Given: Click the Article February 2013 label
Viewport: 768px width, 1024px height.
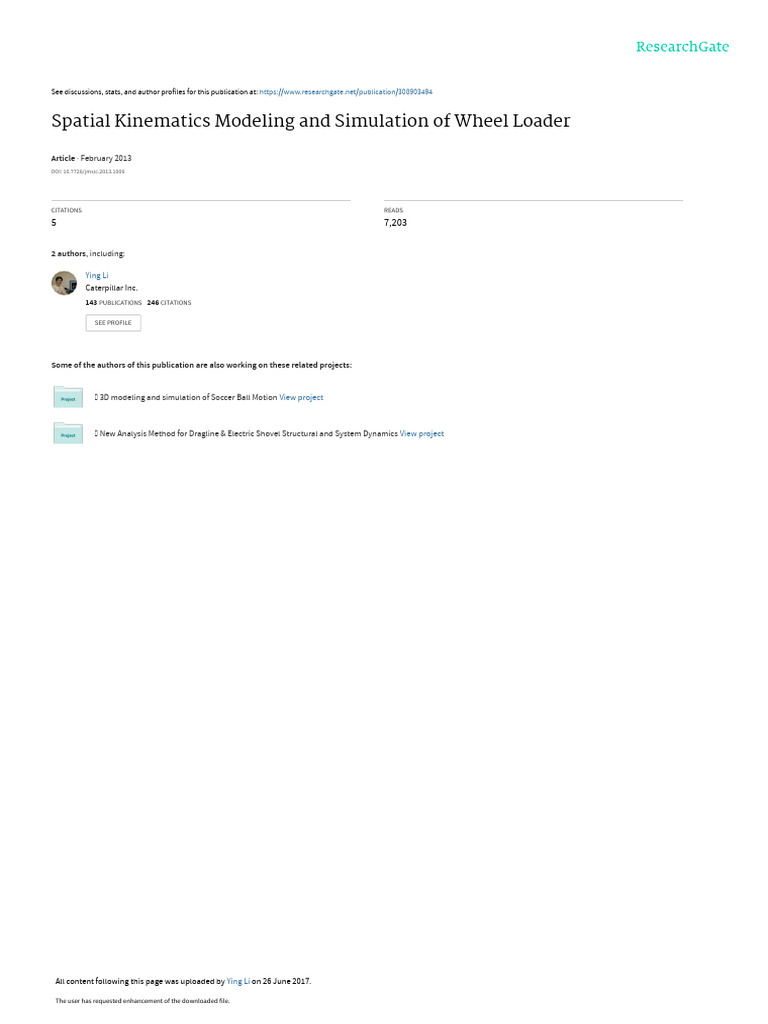Looking at the screenshot, I should point(91,158).
